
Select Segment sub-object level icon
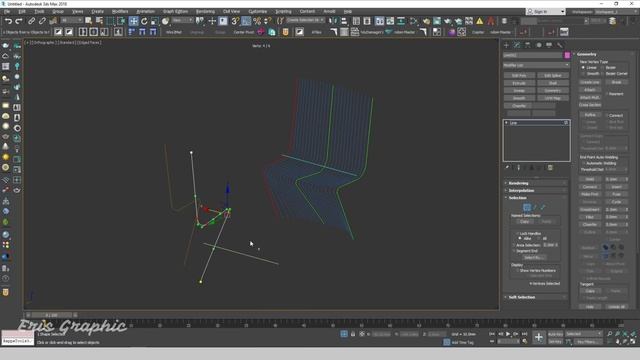click(535, 207)
